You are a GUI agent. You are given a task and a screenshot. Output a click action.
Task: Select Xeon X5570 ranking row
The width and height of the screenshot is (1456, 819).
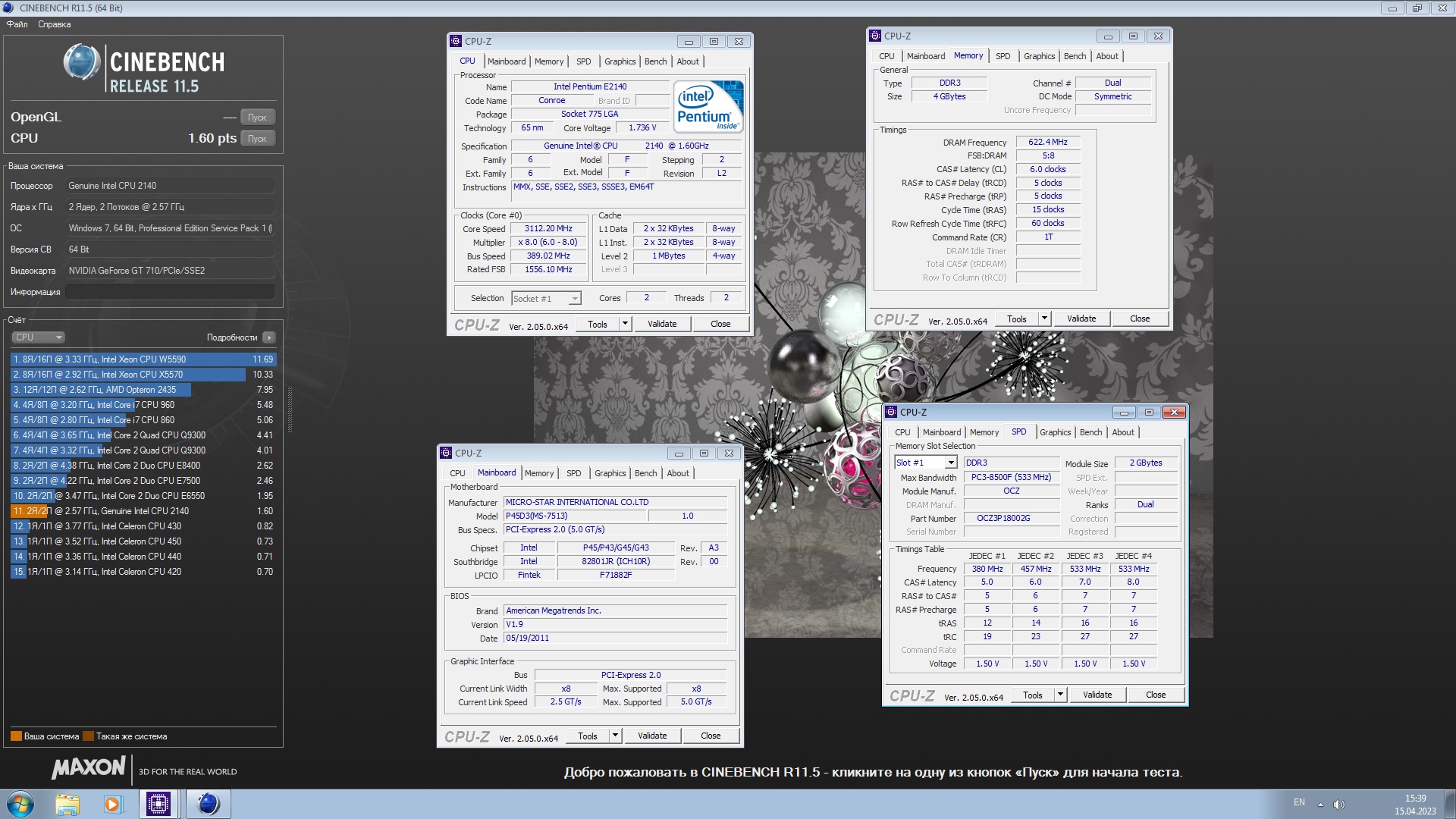coord(143,375)
